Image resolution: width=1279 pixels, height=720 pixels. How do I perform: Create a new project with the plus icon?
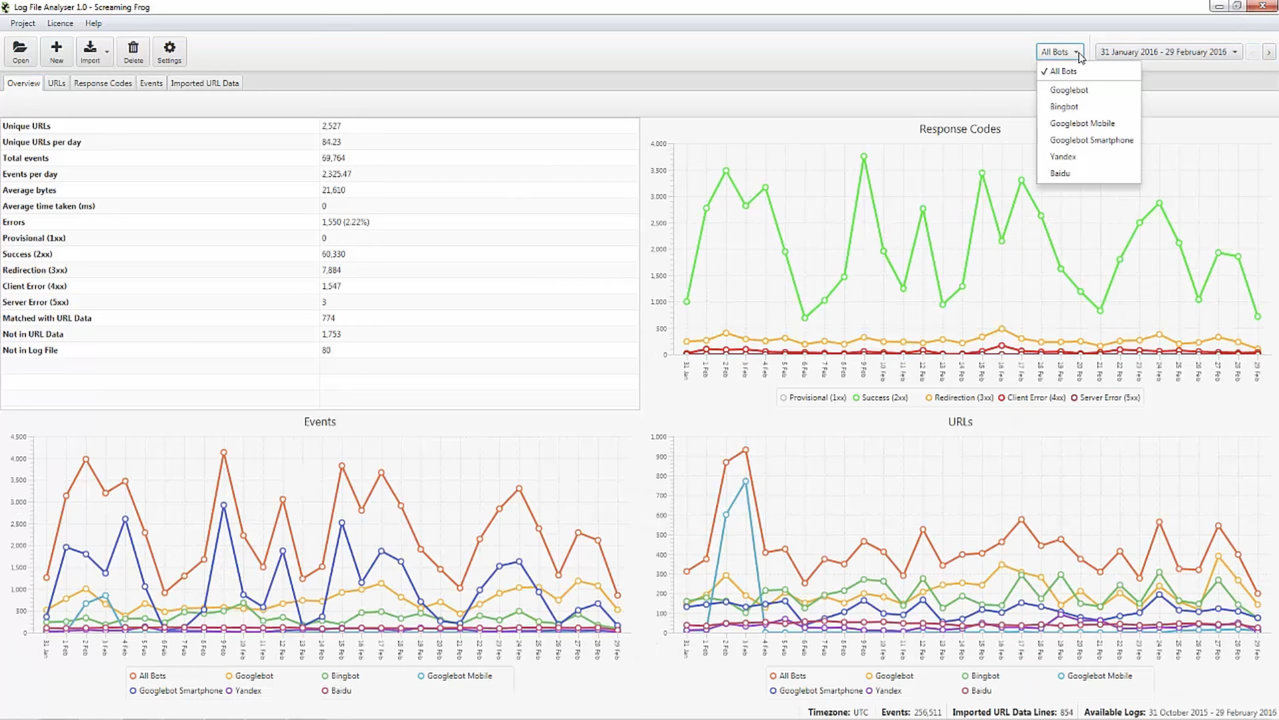[x=56, y=51]
